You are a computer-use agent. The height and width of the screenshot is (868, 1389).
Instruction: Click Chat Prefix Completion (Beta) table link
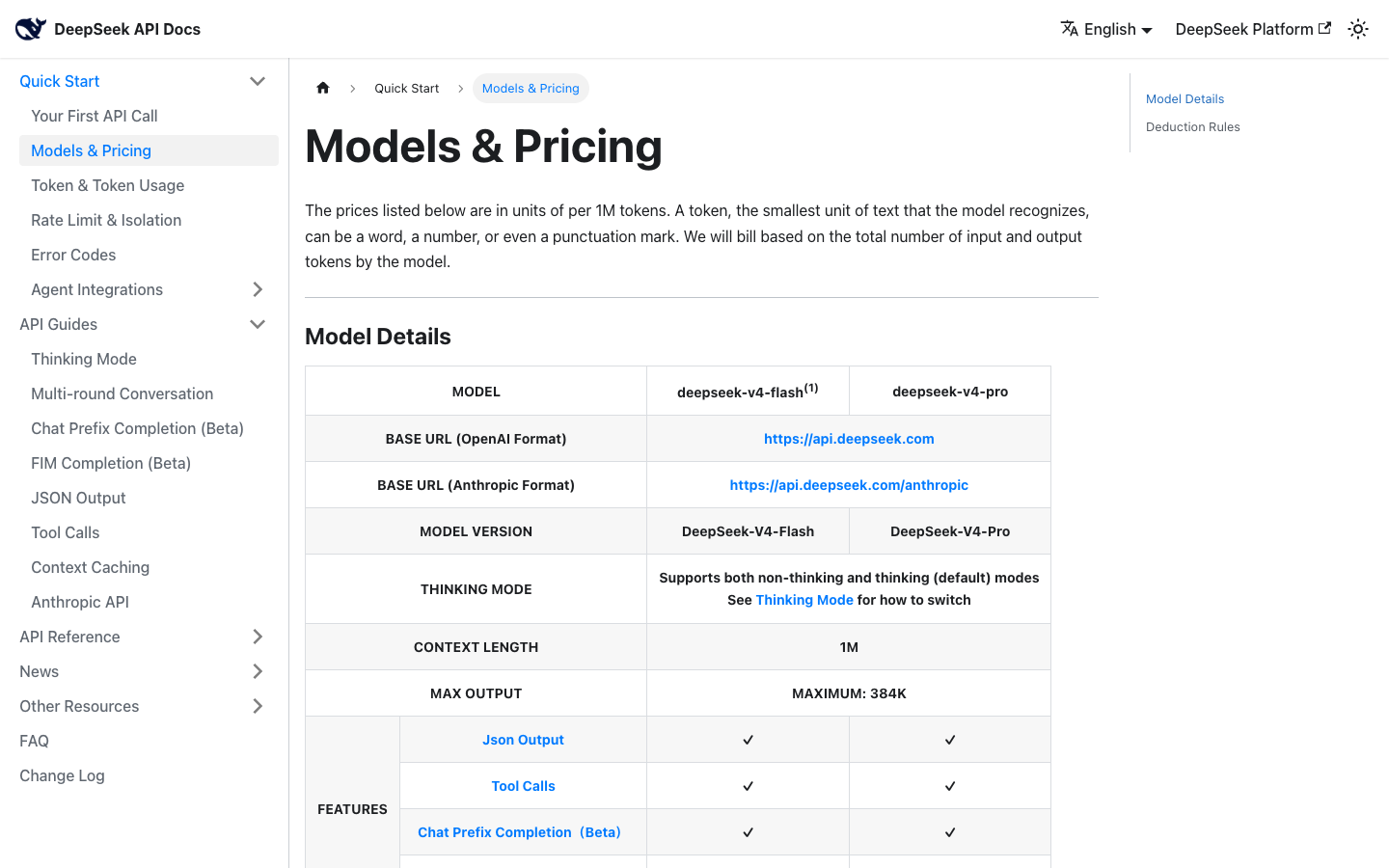tap(519, 832)
